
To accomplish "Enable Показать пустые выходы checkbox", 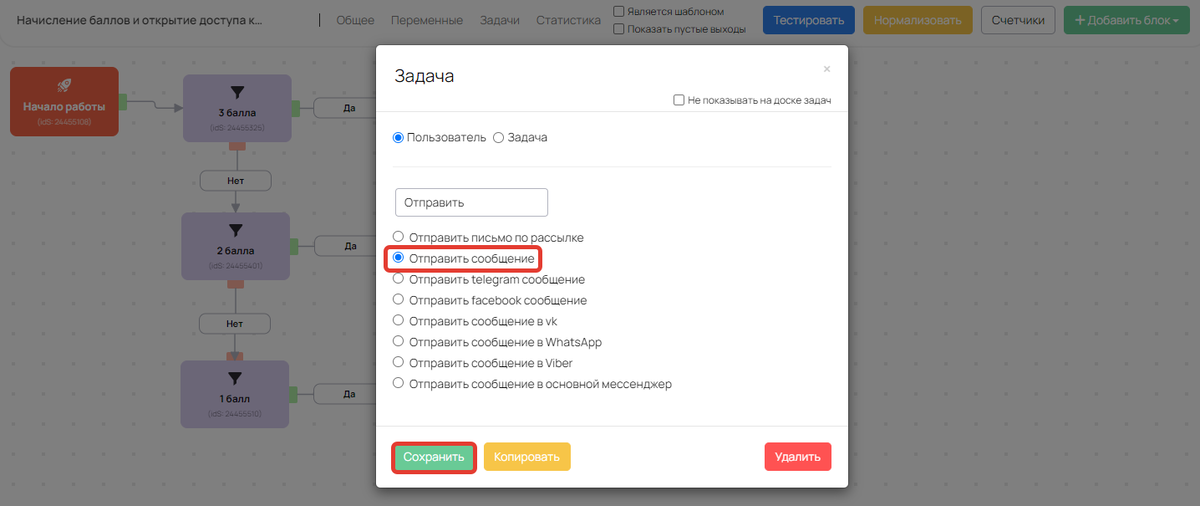I will (x=619, y=29).
